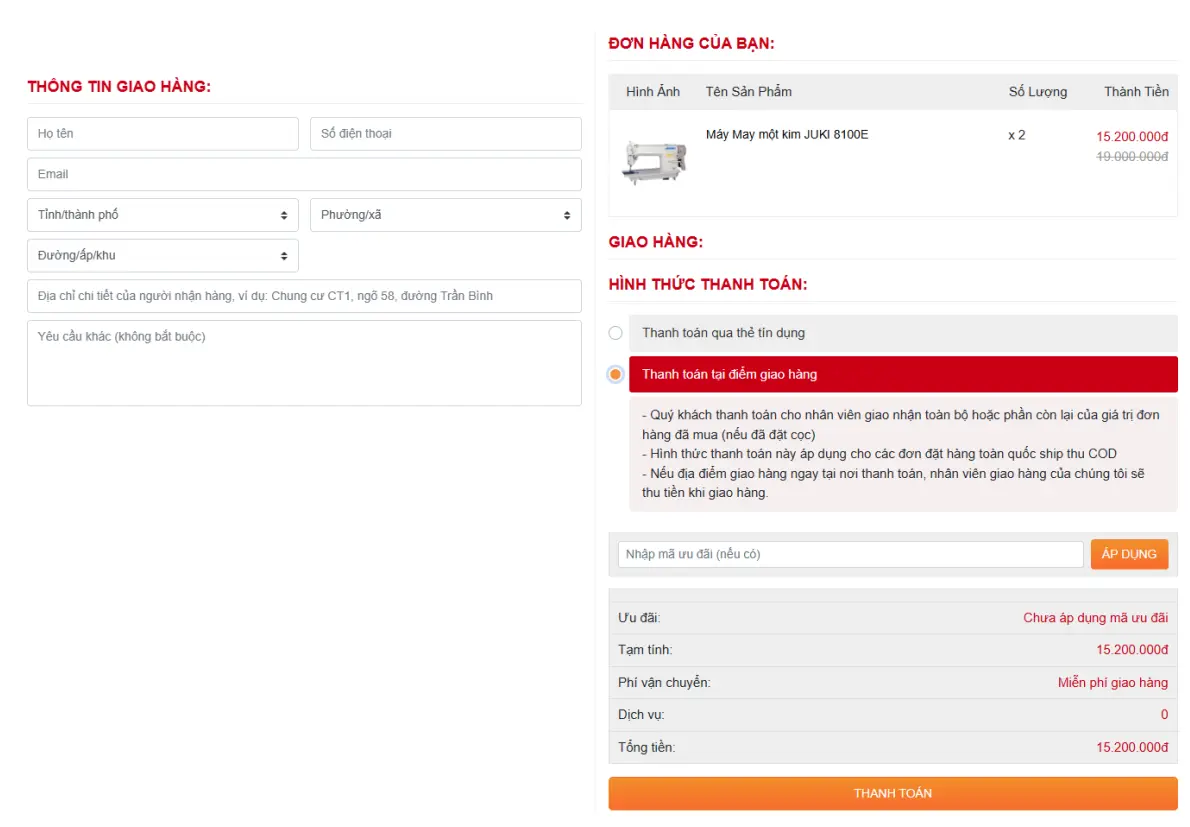This screenshot has width=1190, height=827.
Task: Expand the Phường/xã dropdown
Action: coord(445,215)
